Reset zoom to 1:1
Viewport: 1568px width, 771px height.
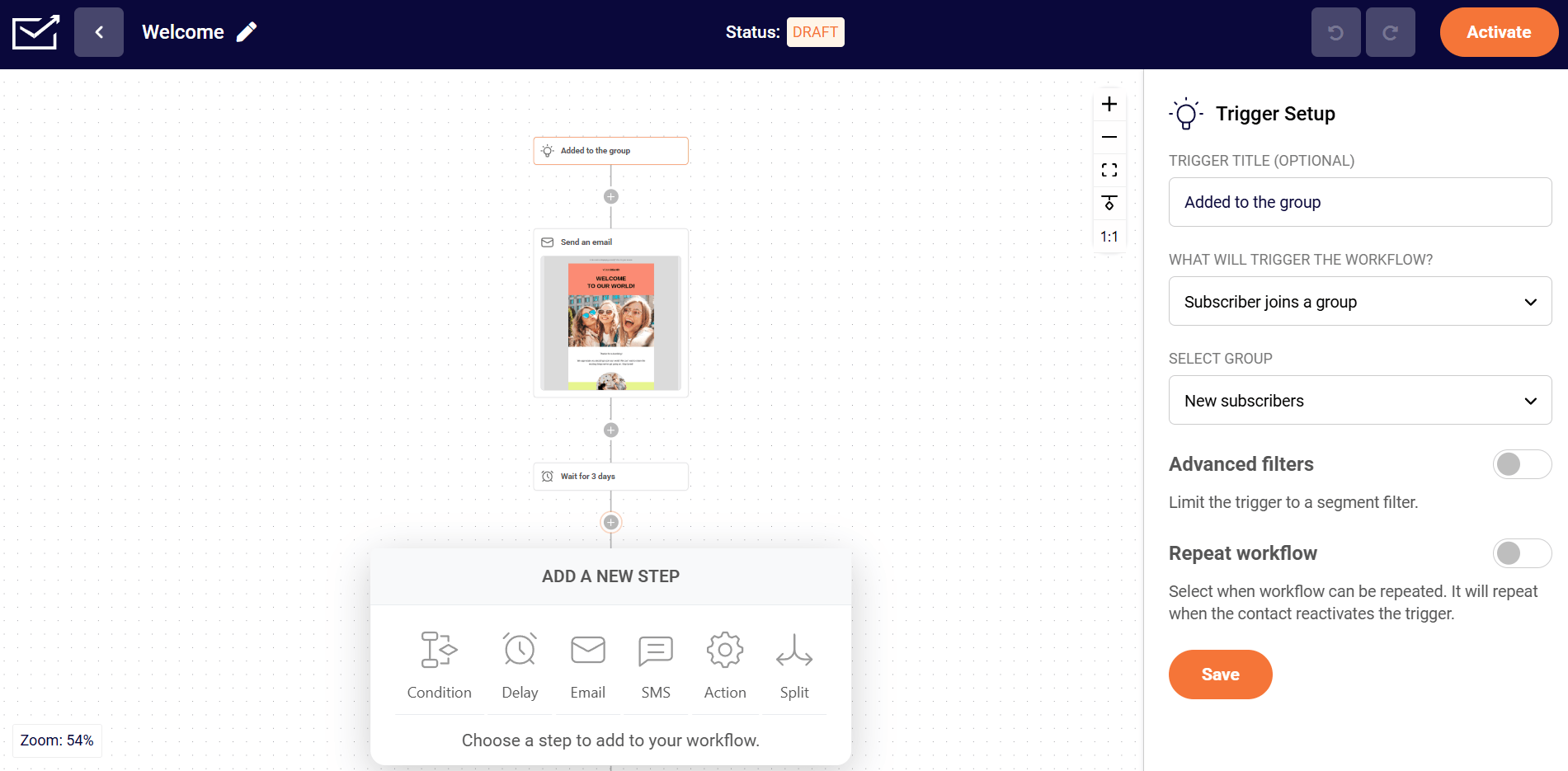(1109, 237)
